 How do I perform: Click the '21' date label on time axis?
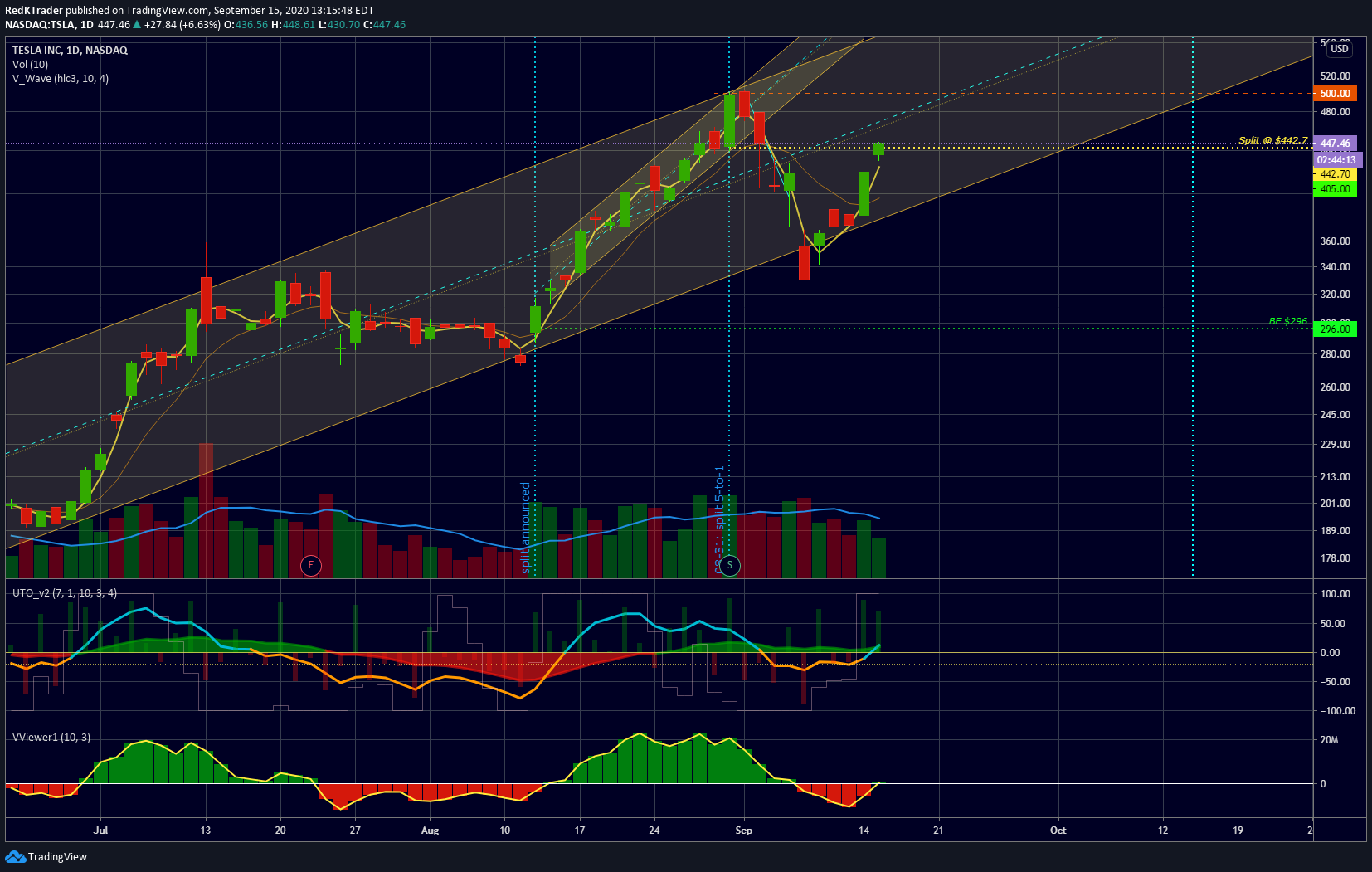(938, 831)
